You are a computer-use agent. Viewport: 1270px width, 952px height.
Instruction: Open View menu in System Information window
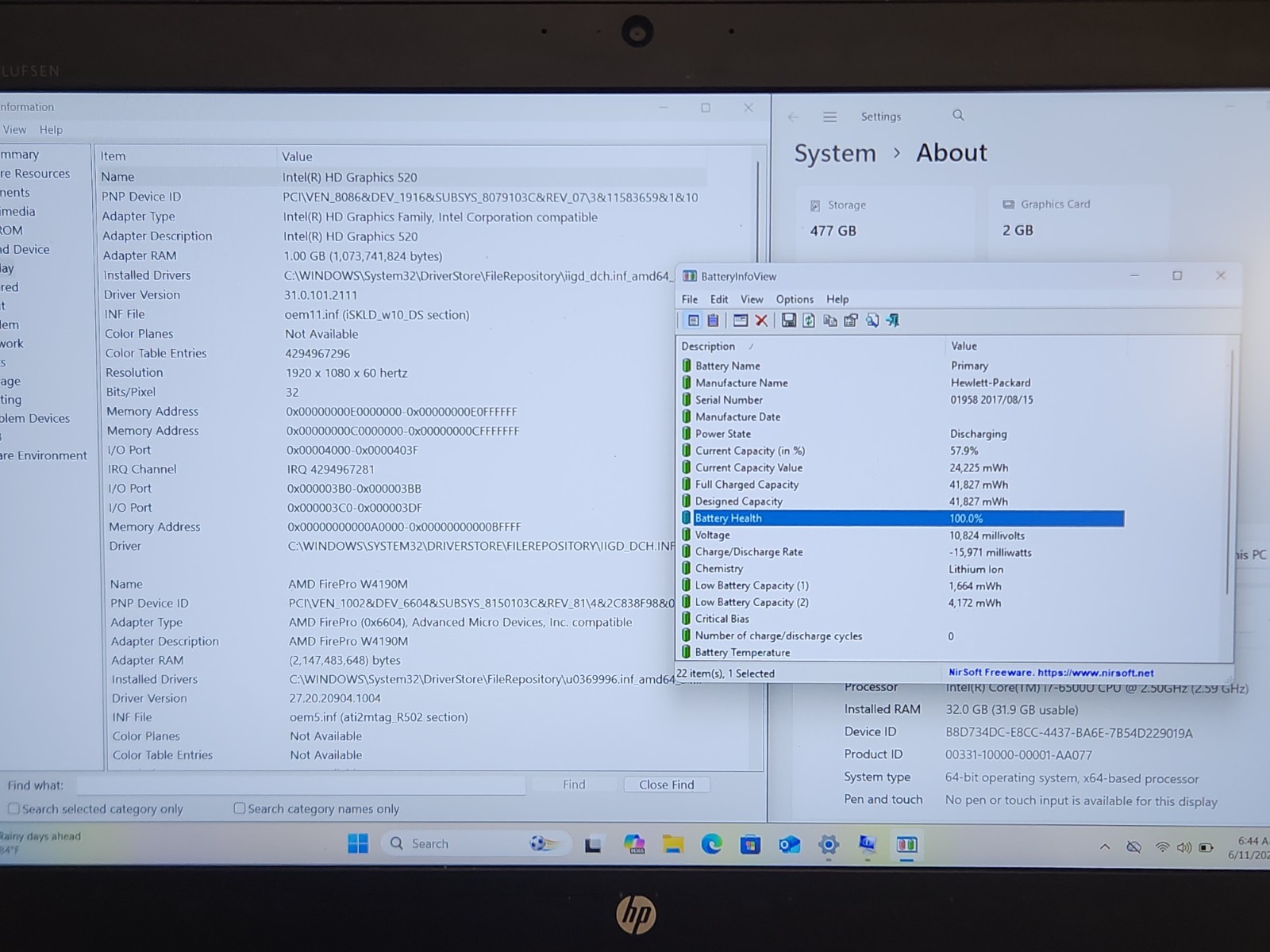[x=14, y=130]
